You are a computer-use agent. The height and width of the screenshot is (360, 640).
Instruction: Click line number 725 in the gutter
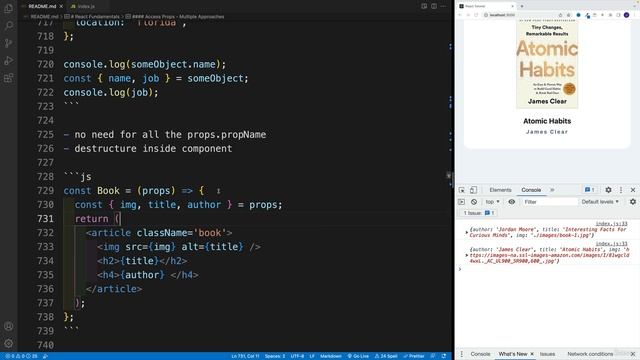click(x=45, y=135)
